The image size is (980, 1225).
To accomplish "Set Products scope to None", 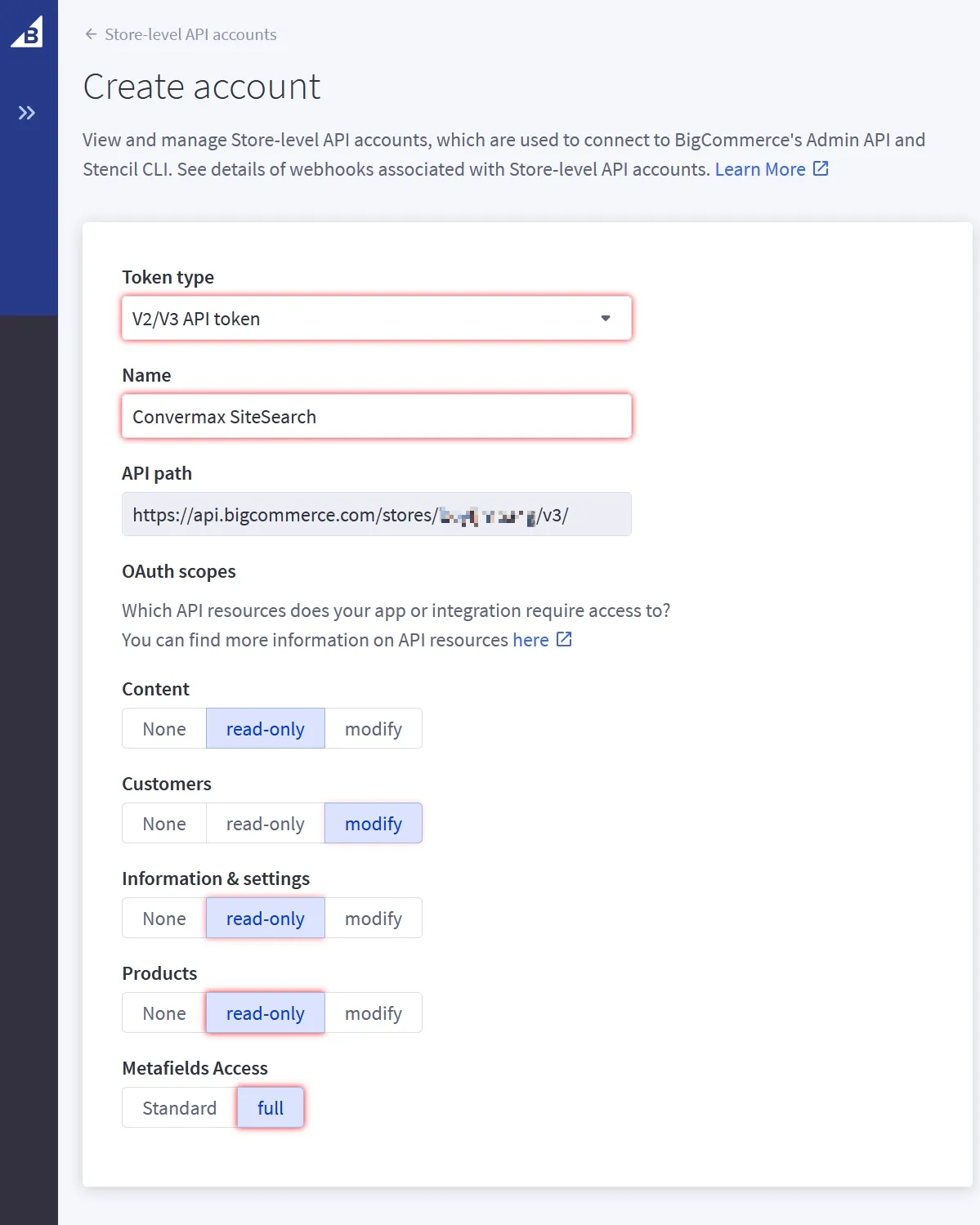I will tap(164, 1013).
